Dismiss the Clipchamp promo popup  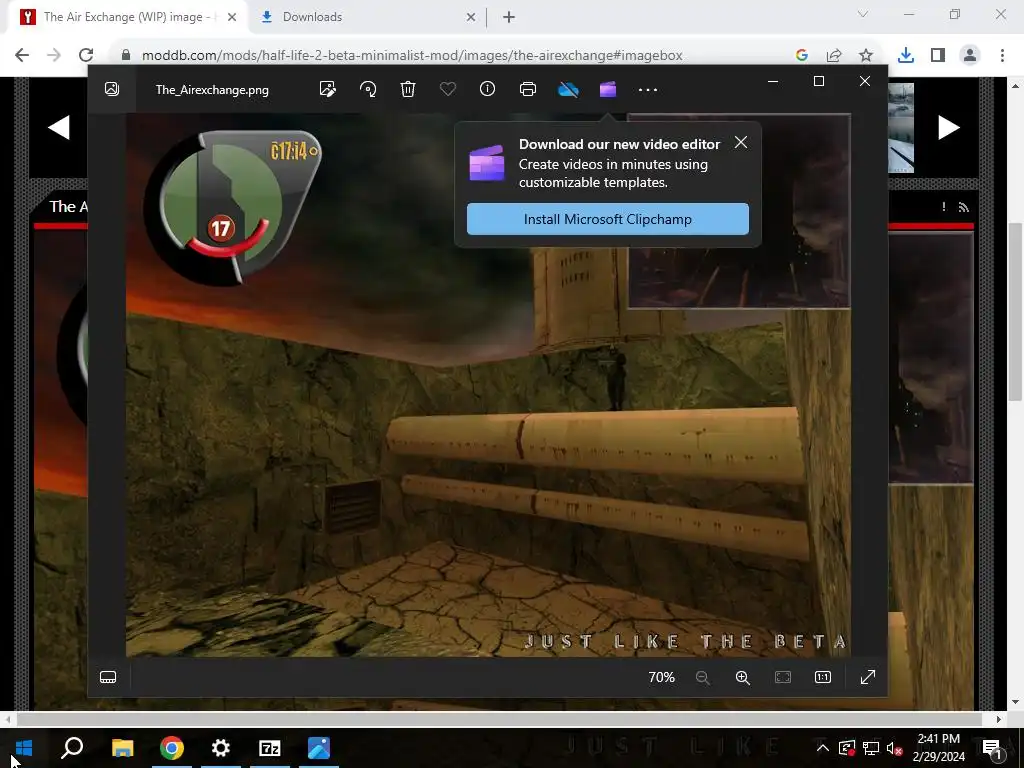click(741, 142)
